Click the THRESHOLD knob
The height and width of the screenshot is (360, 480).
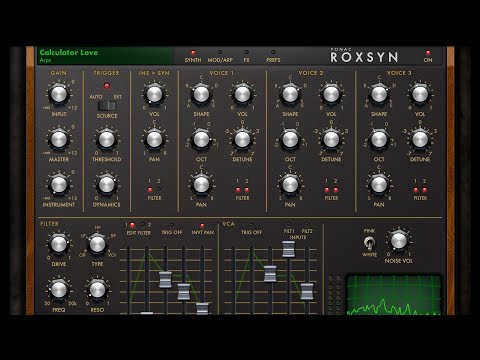point(107,140)
